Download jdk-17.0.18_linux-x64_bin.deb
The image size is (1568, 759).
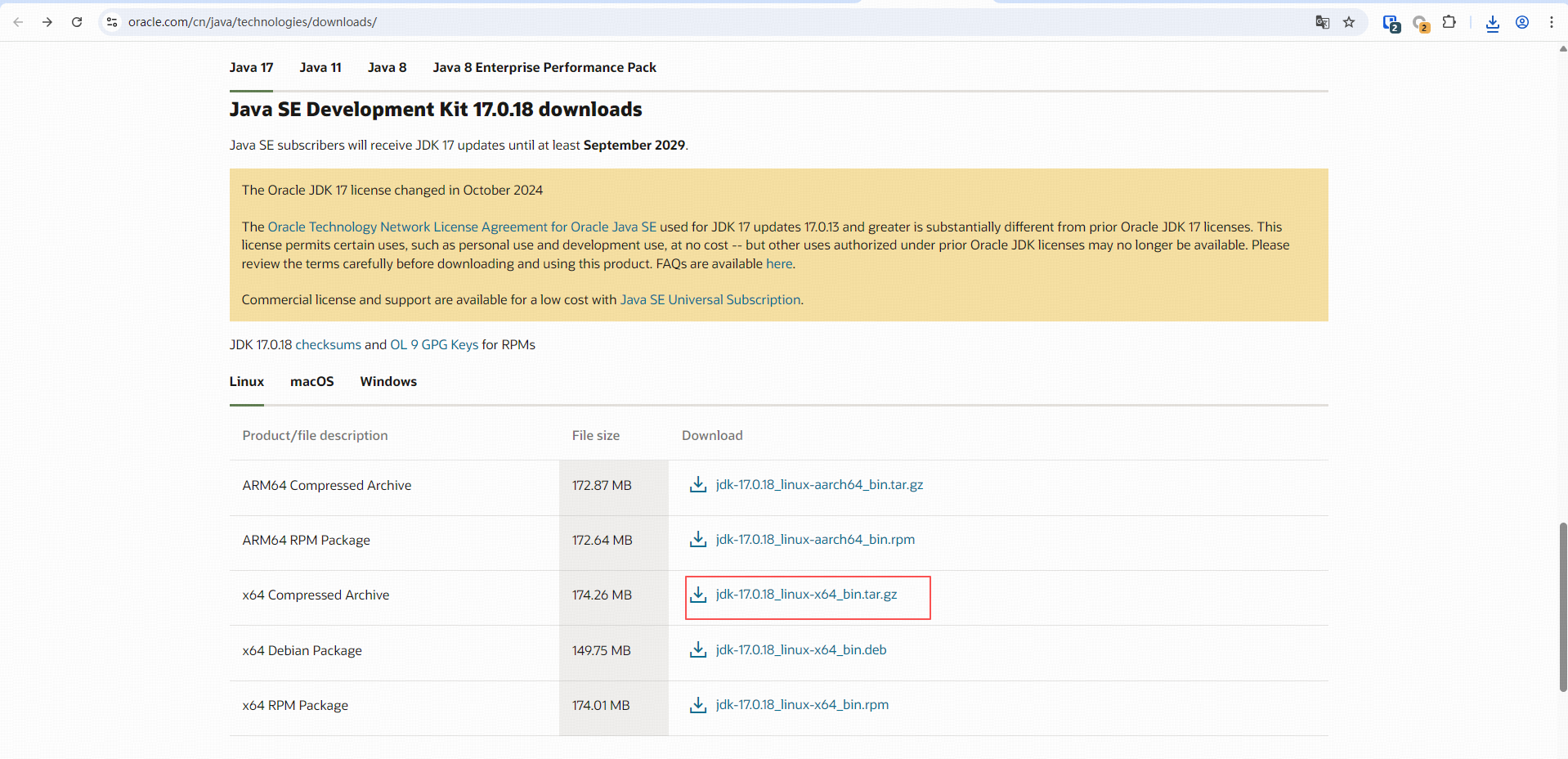[x=801, y=650]
